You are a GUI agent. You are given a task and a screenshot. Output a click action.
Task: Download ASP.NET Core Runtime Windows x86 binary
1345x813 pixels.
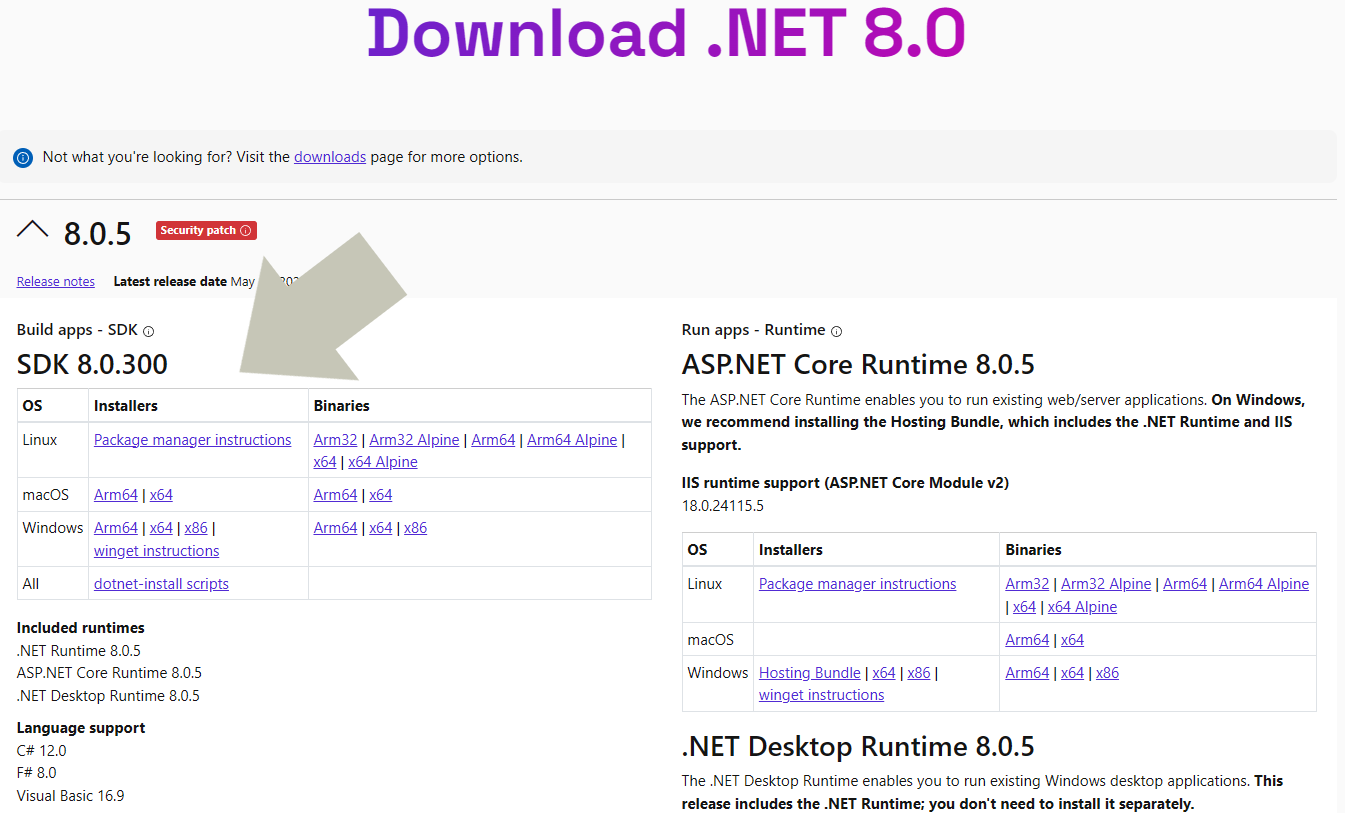click(1108, 673)
